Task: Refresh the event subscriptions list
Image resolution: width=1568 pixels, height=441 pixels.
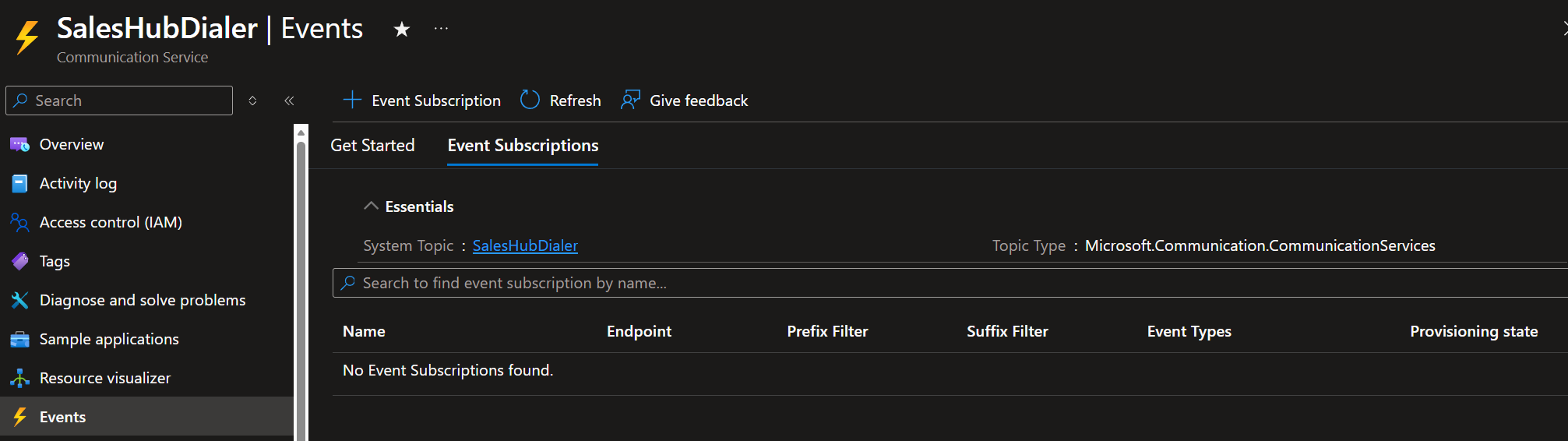Action: point(561,101)
